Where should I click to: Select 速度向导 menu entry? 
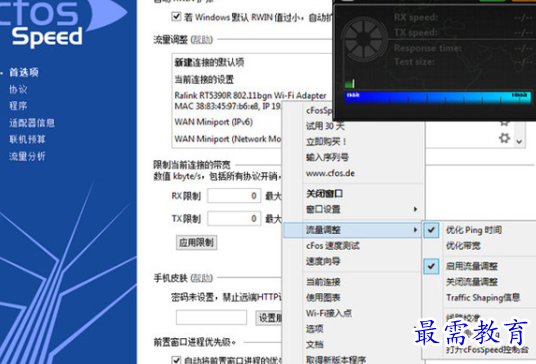coord(323,261)
